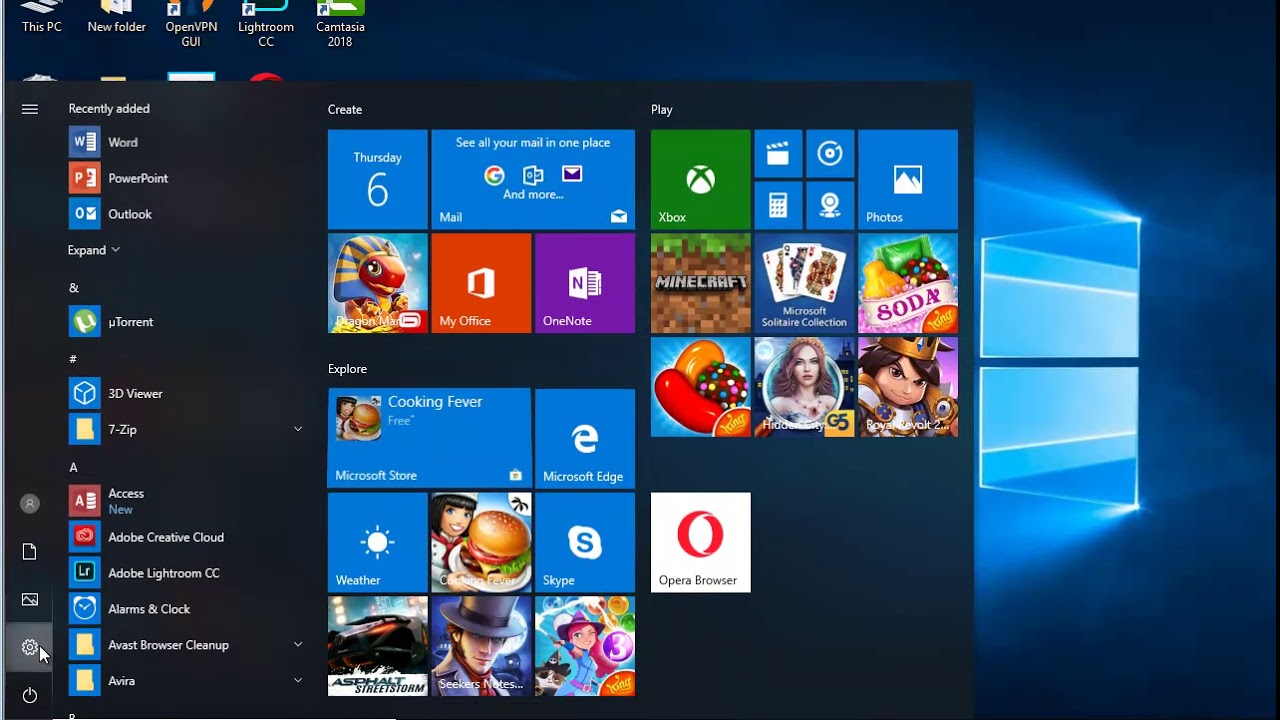Select the New folder desktop icon

pos(116,16)
